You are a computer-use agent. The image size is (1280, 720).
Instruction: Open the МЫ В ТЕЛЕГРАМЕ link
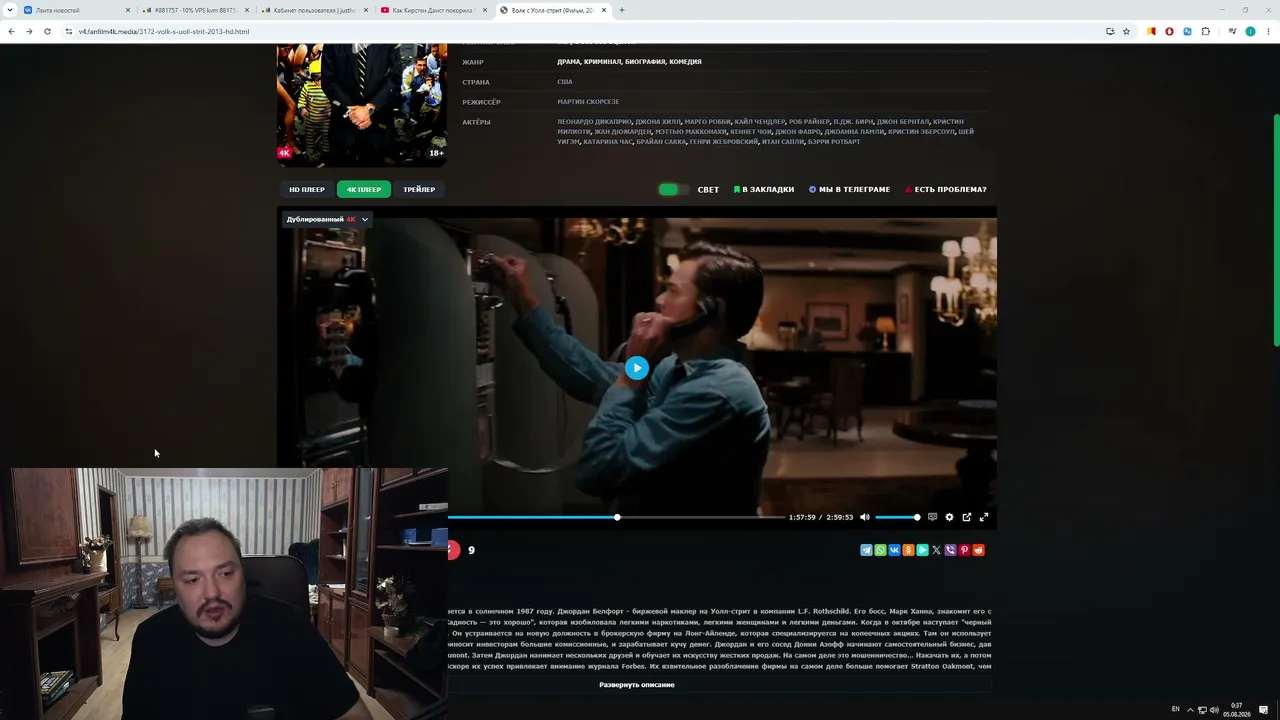849,189
